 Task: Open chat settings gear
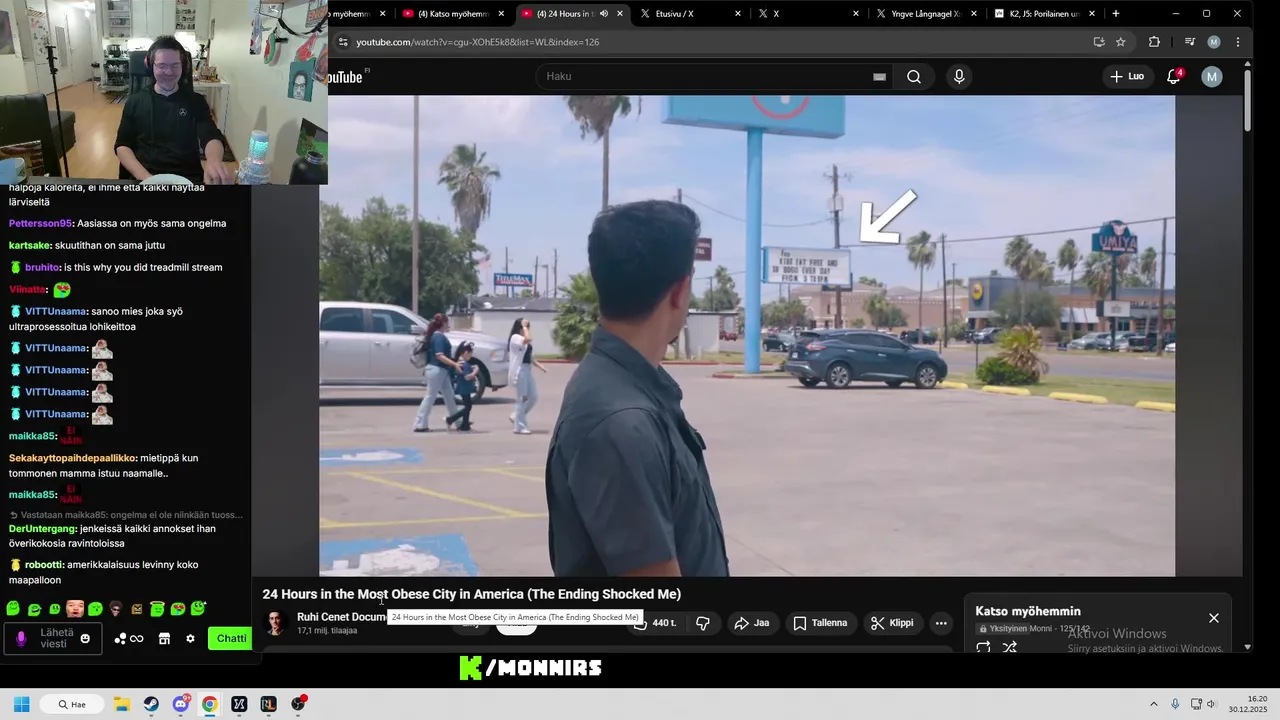click(x=190, y=639)
